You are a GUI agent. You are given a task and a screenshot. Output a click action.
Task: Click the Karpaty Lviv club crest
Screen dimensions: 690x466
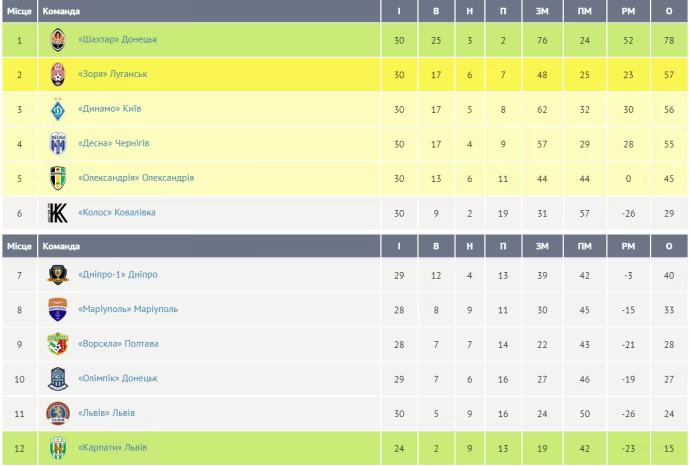tap(58, 447)
